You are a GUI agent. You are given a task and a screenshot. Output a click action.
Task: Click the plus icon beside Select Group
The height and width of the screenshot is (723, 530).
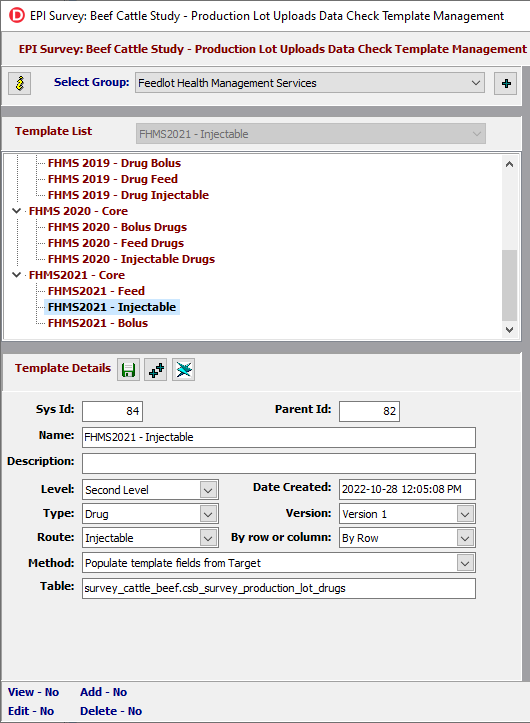tap(506, 83)
